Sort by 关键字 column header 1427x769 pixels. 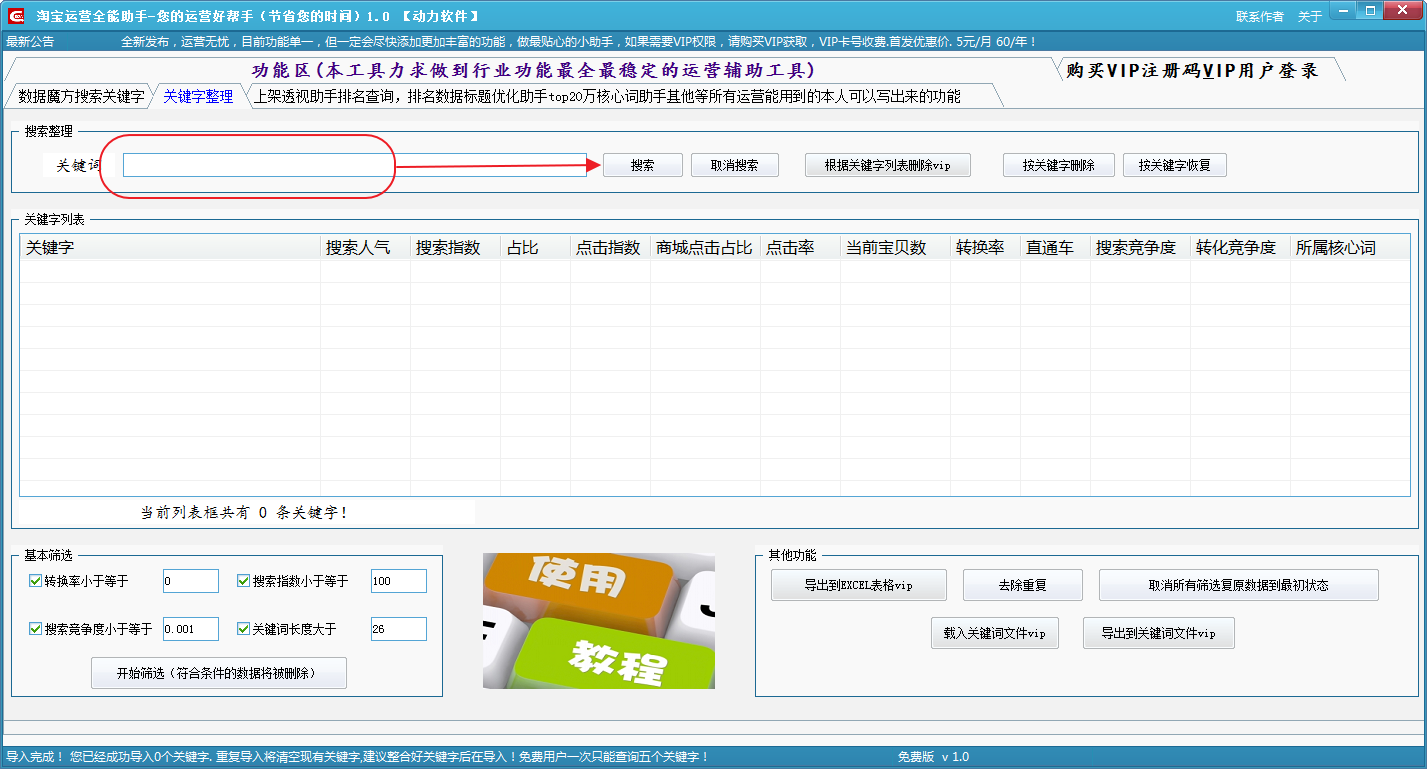(170, 248)
